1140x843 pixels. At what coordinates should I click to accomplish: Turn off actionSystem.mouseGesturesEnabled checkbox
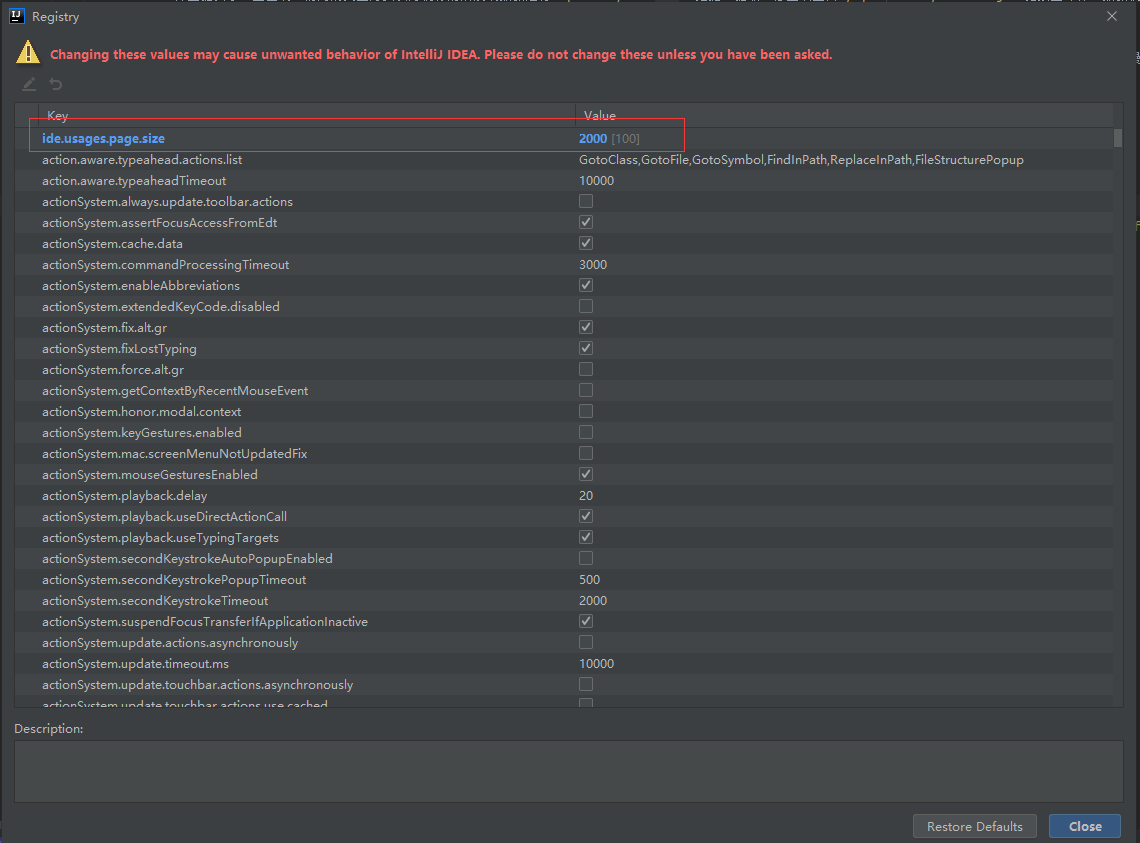coord(586,475)
